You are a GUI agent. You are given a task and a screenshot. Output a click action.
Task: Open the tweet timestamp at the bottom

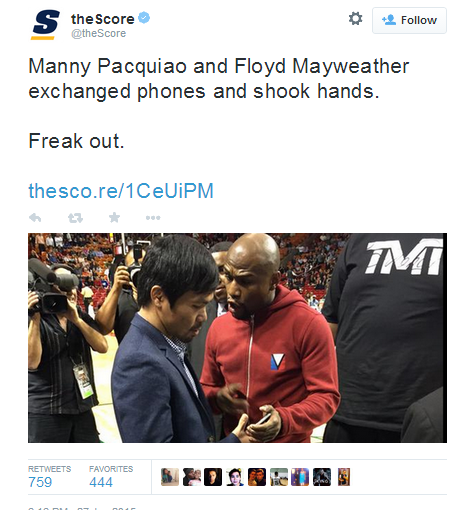(x=82, y=508)
